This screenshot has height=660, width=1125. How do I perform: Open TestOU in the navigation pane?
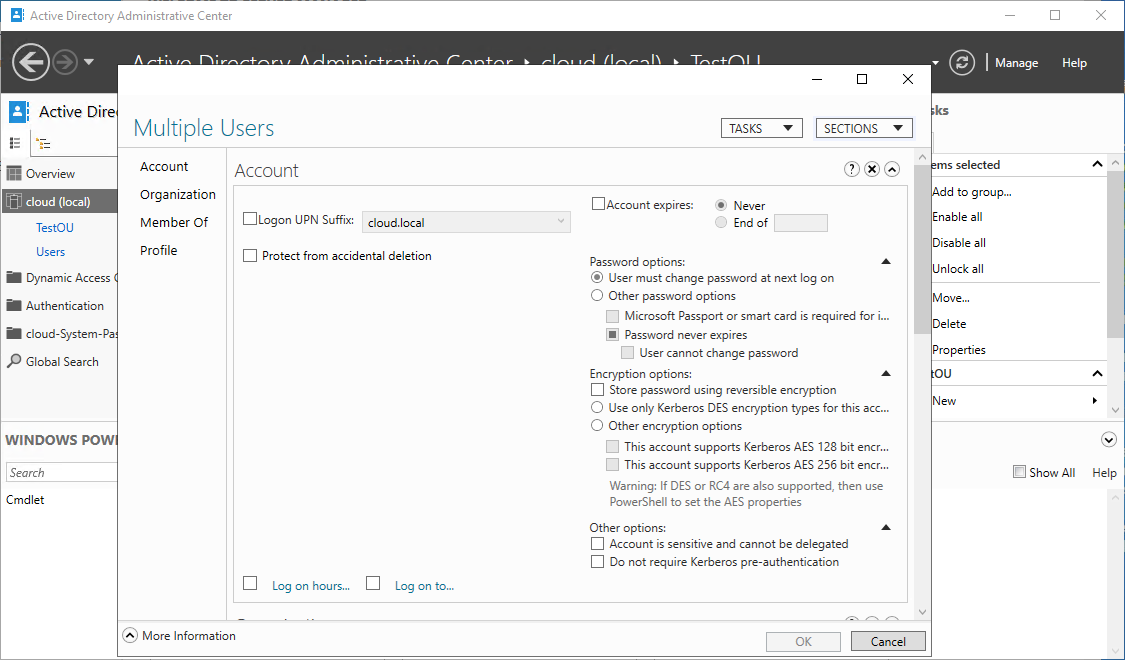tap(55, 227)
